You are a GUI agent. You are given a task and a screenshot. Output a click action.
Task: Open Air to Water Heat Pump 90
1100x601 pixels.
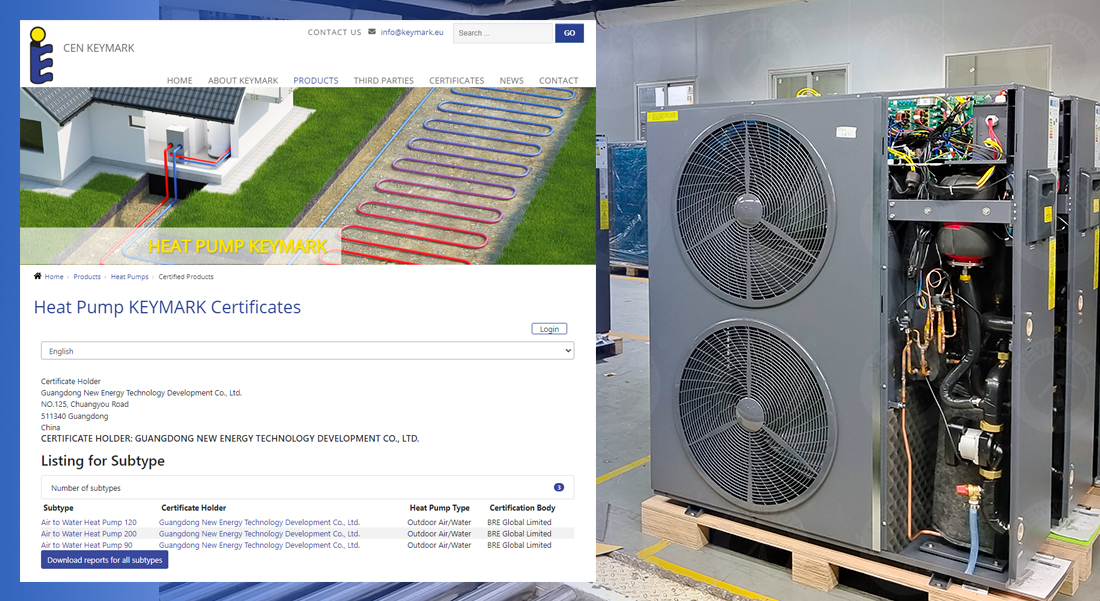pos(86,545)
